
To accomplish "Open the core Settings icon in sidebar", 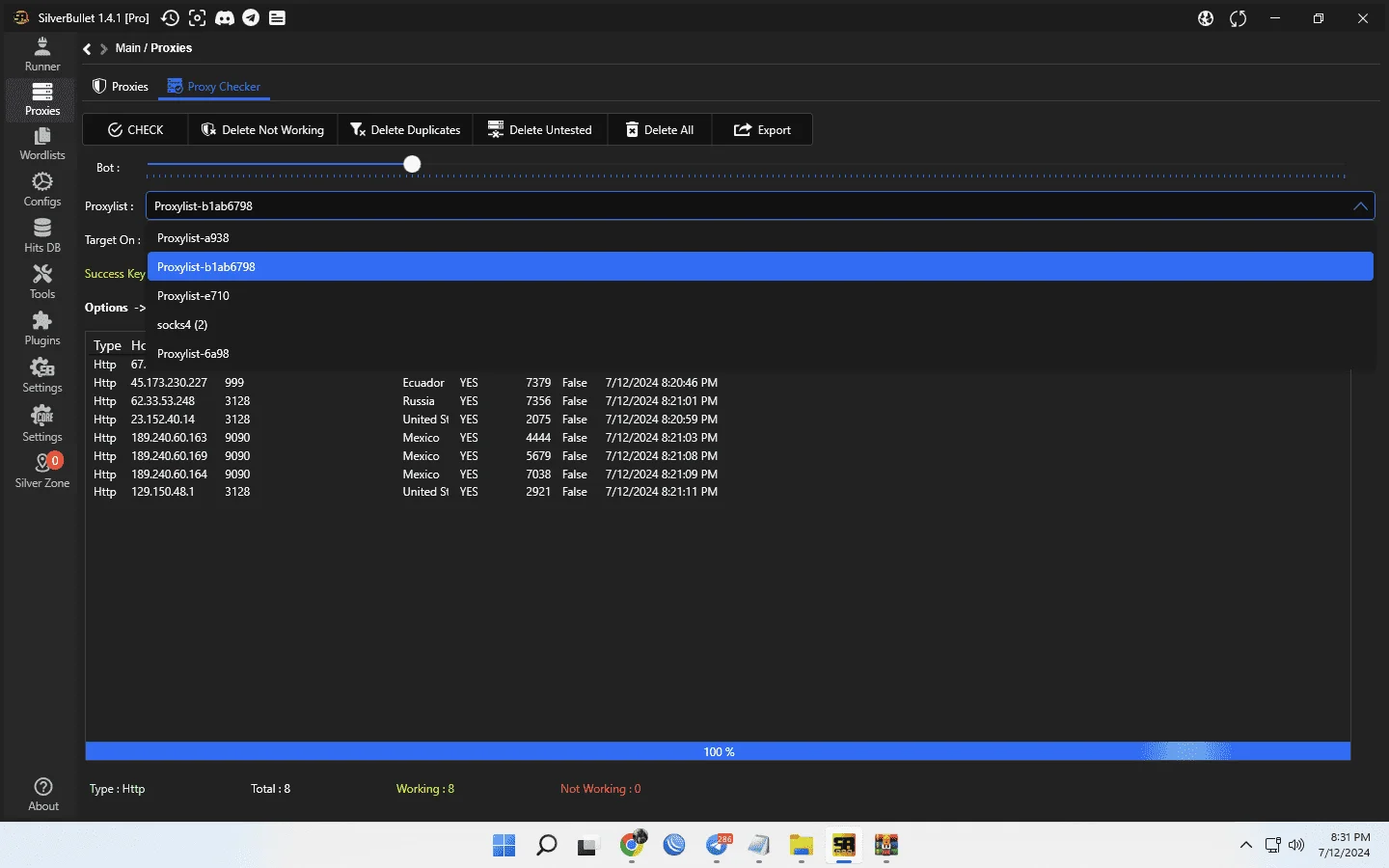I will 42,423.
